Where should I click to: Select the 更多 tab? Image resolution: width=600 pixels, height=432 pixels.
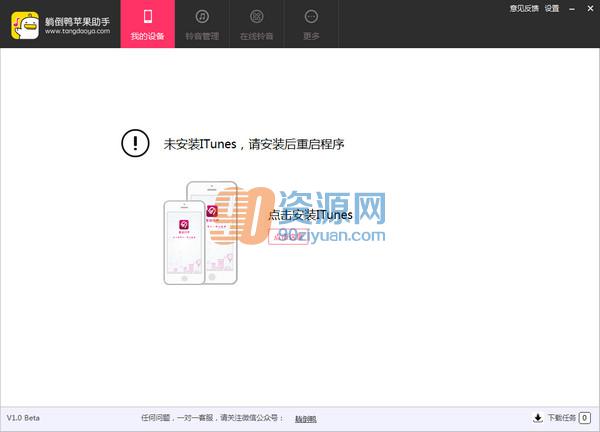tap(311, 24)
